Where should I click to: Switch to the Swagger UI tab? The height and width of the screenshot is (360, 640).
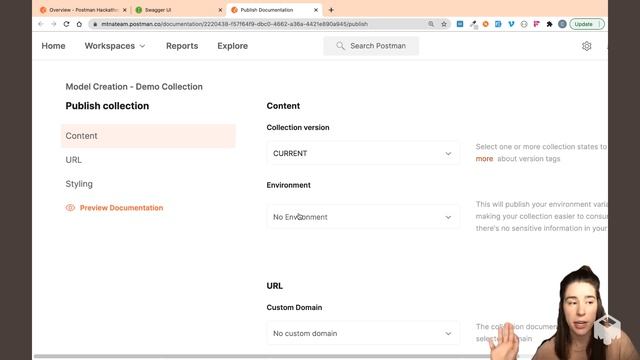(x=178, y=10)
